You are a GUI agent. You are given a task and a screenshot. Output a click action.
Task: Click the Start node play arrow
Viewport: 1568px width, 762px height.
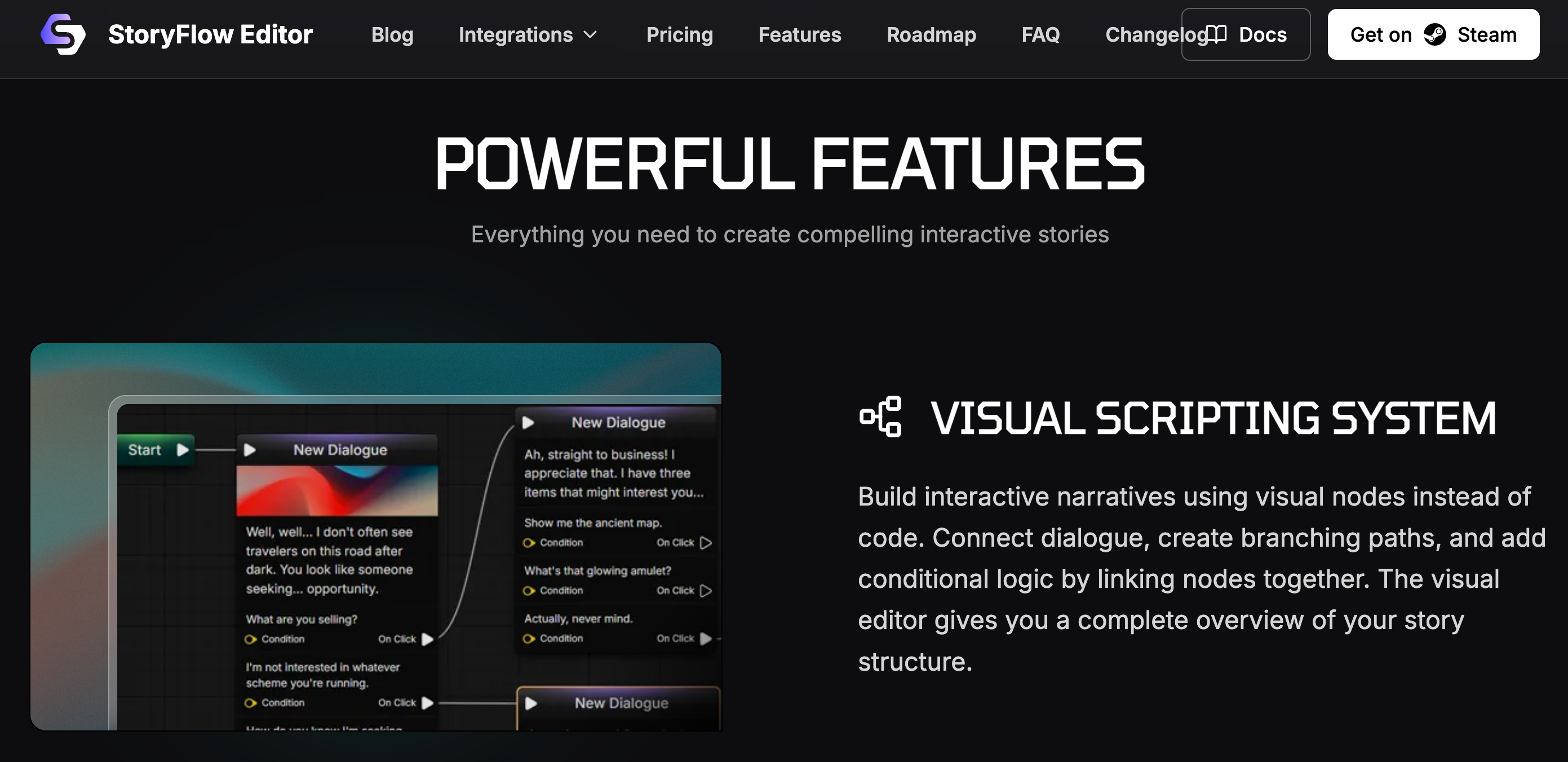coord(183,450)
